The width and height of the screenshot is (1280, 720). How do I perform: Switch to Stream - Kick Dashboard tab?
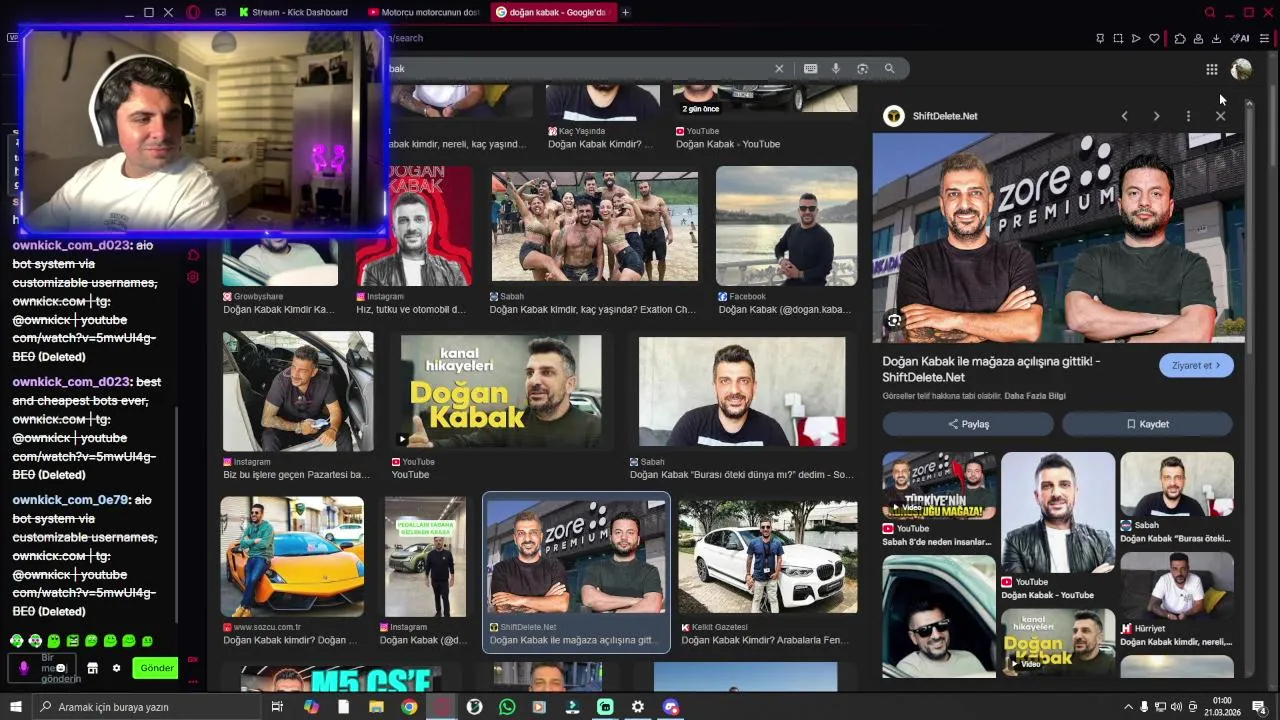[x=294, y=12]
